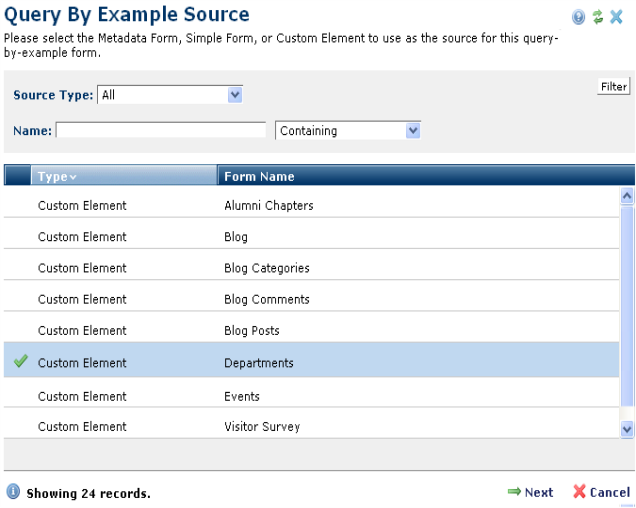
Task: Click the Cancel button
Action: tap(601, 492)
